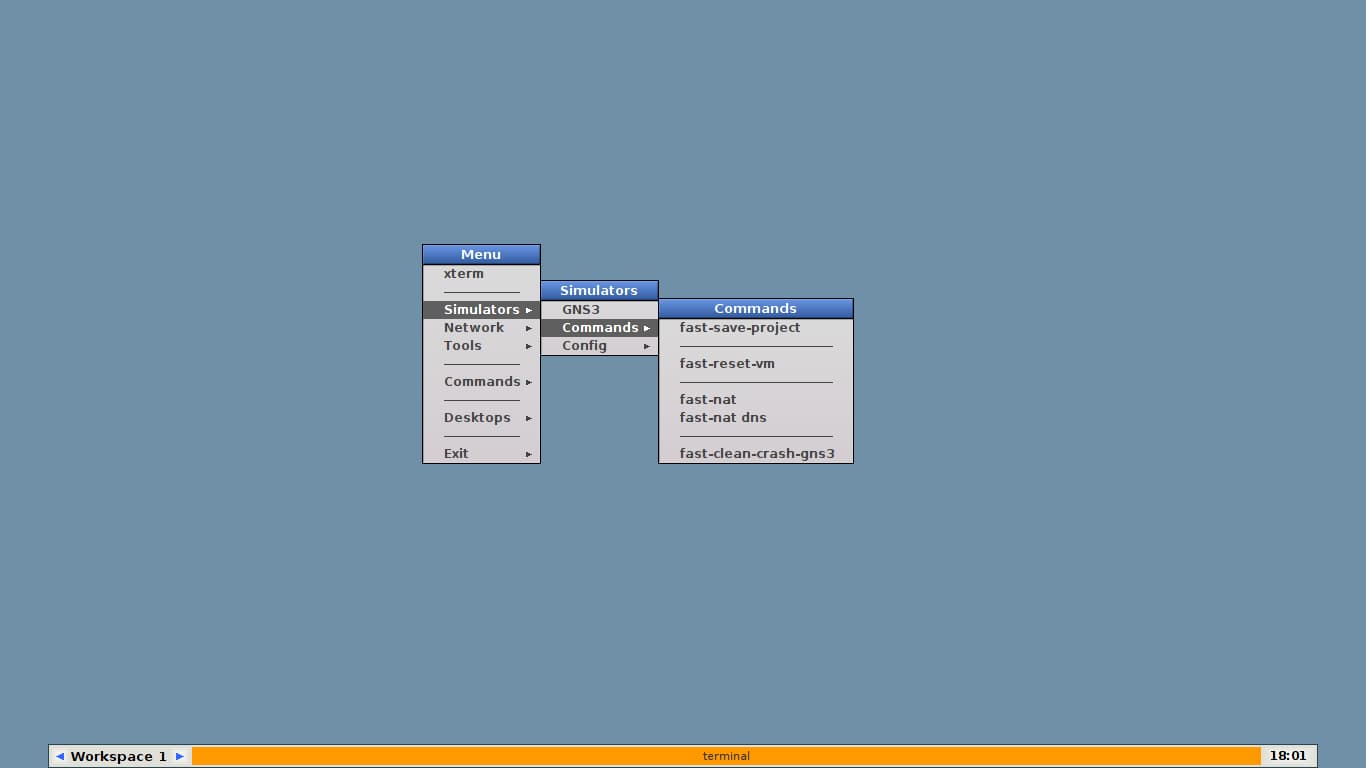Run fast-clean-crash-gns3 command
The image size is (1366, 768).
[x=756, y=454]
